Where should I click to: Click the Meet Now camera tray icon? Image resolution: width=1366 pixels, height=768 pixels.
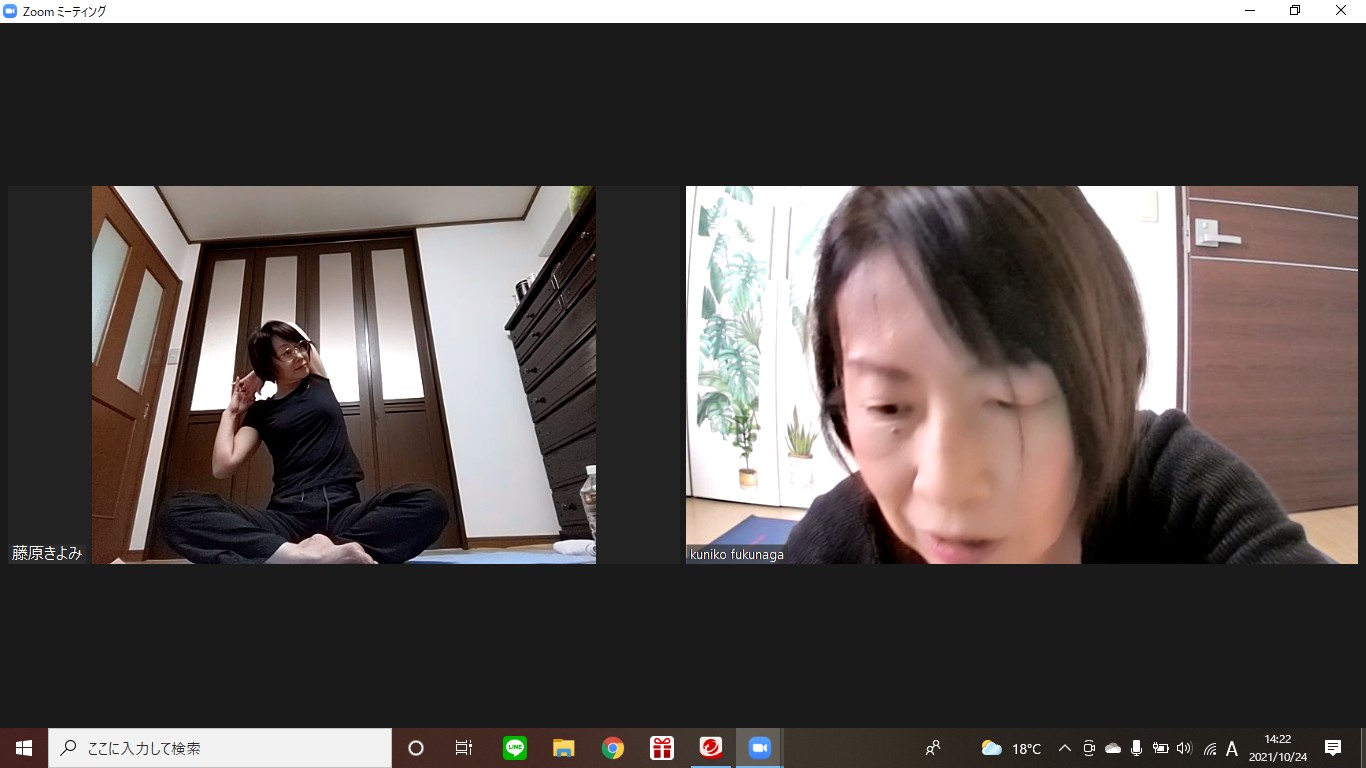pyautogui.click(x=1089, y=748)
